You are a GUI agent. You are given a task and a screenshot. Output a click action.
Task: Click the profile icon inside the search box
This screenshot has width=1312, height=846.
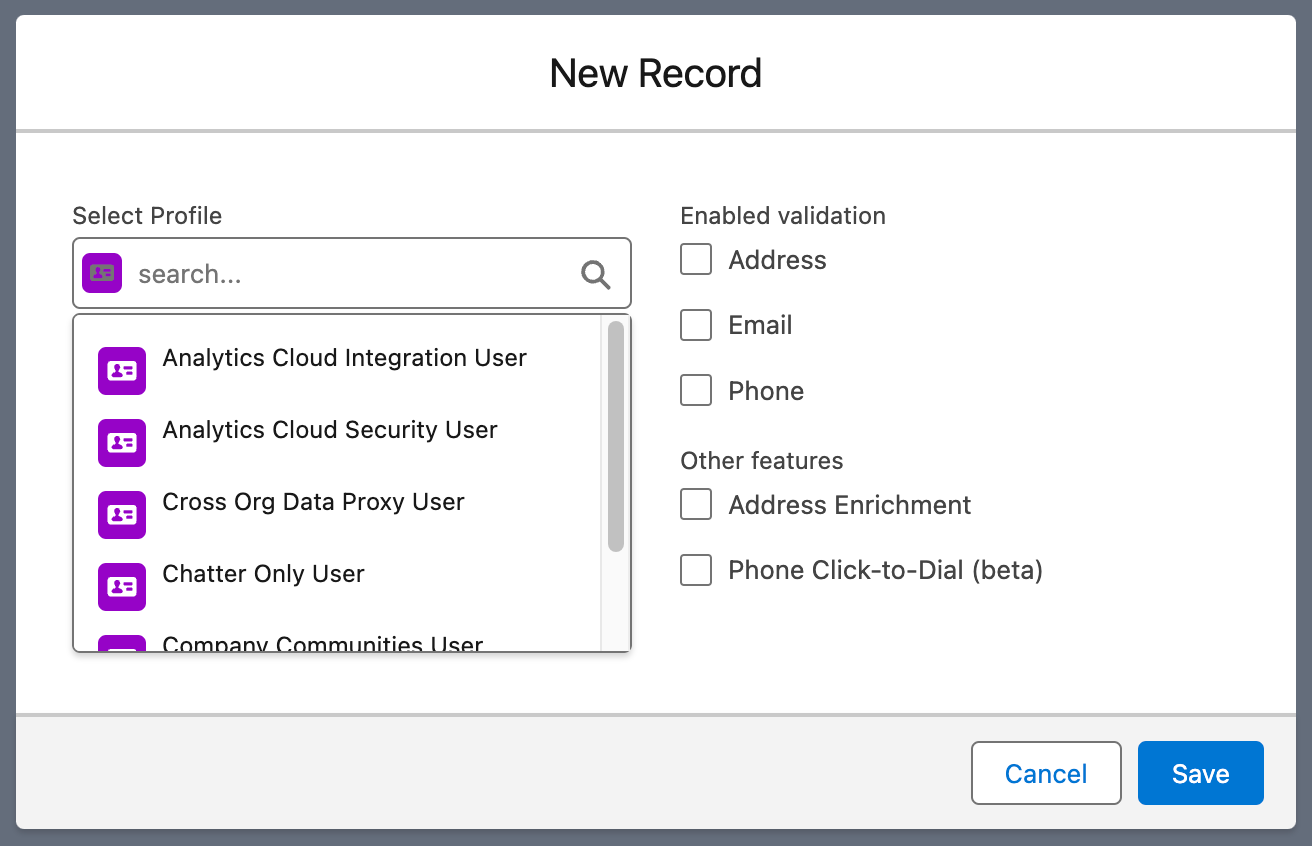(102, 273)
